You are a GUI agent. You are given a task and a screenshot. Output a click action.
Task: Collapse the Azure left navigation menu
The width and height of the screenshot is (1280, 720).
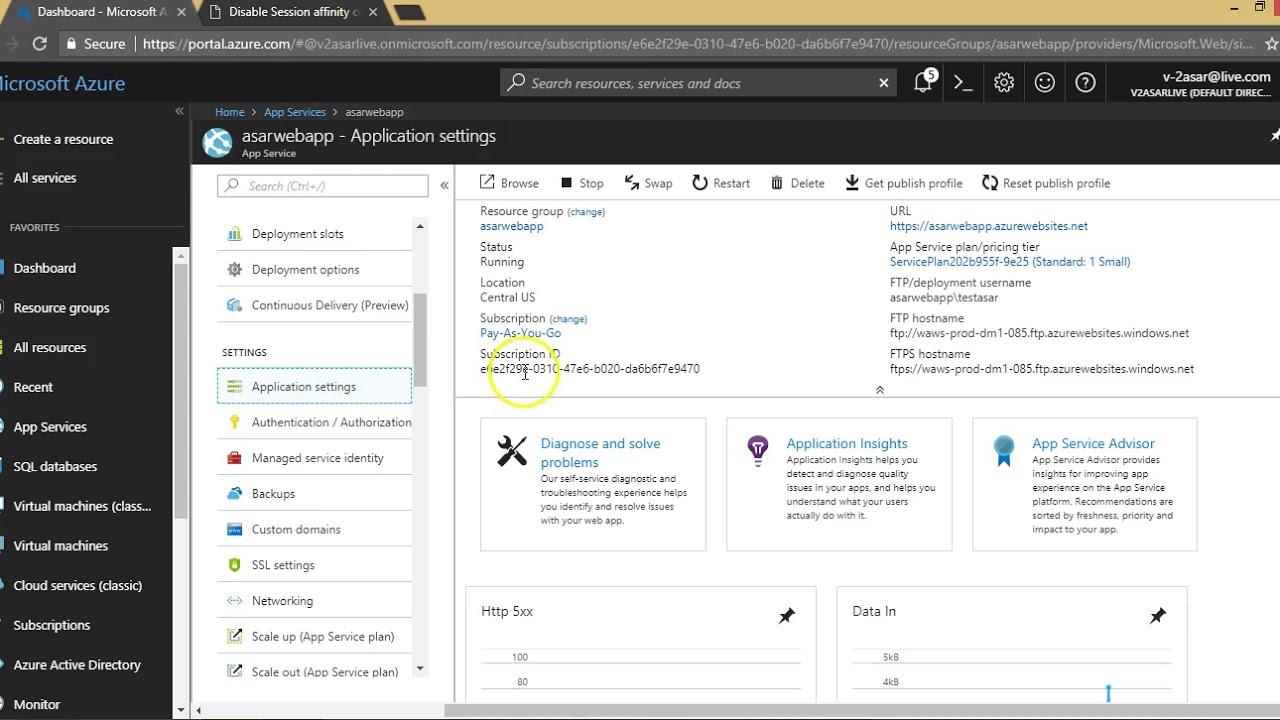pyautogui.click(x=180, y=111)
